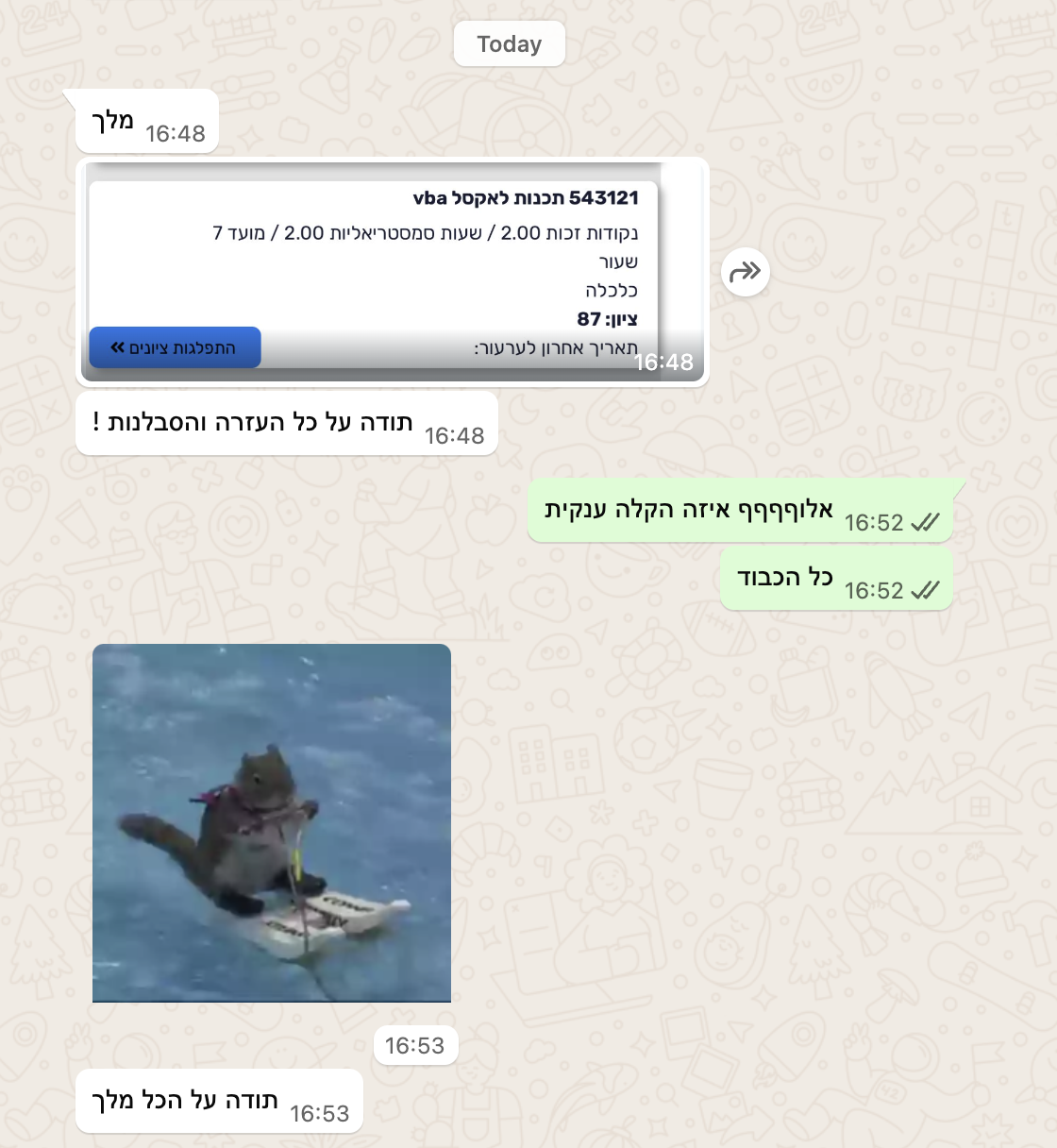The image size is (1057, 1148).
Task: Select the מלך message bubble
Action: 147,122
